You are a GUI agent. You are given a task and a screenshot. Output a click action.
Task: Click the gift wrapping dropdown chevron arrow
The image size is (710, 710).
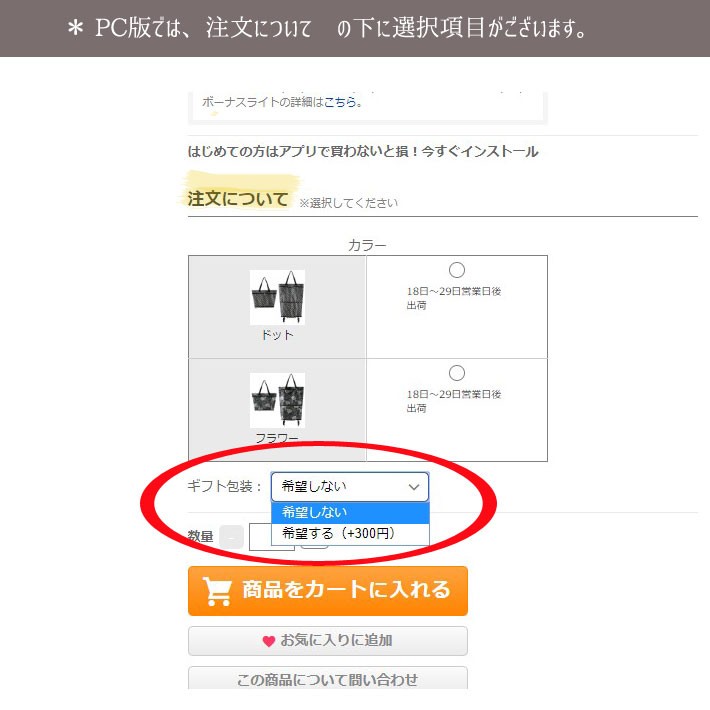coord(414,487)
